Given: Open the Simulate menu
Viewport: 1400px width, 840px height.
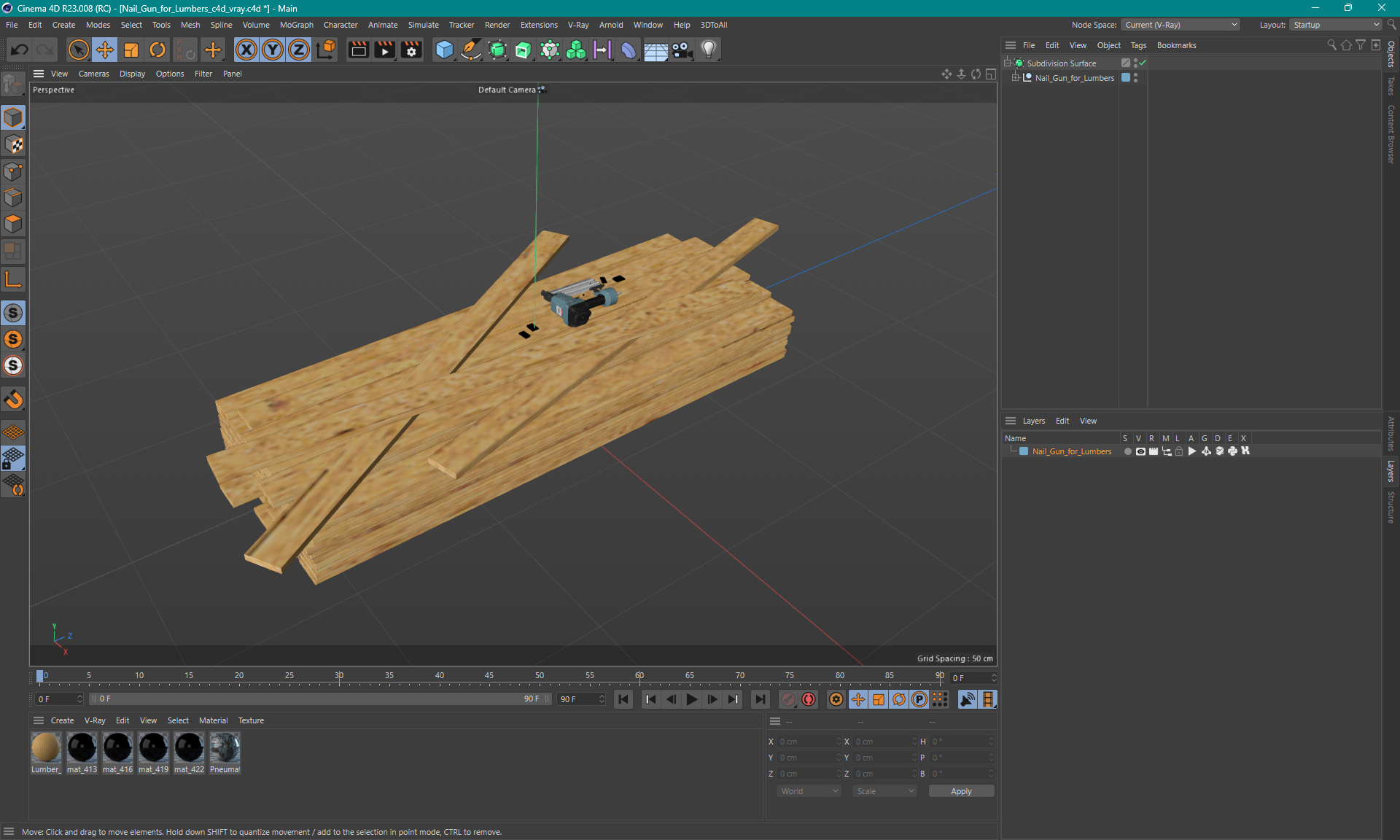Looking at the screenshot, I should tap(423, 25).
